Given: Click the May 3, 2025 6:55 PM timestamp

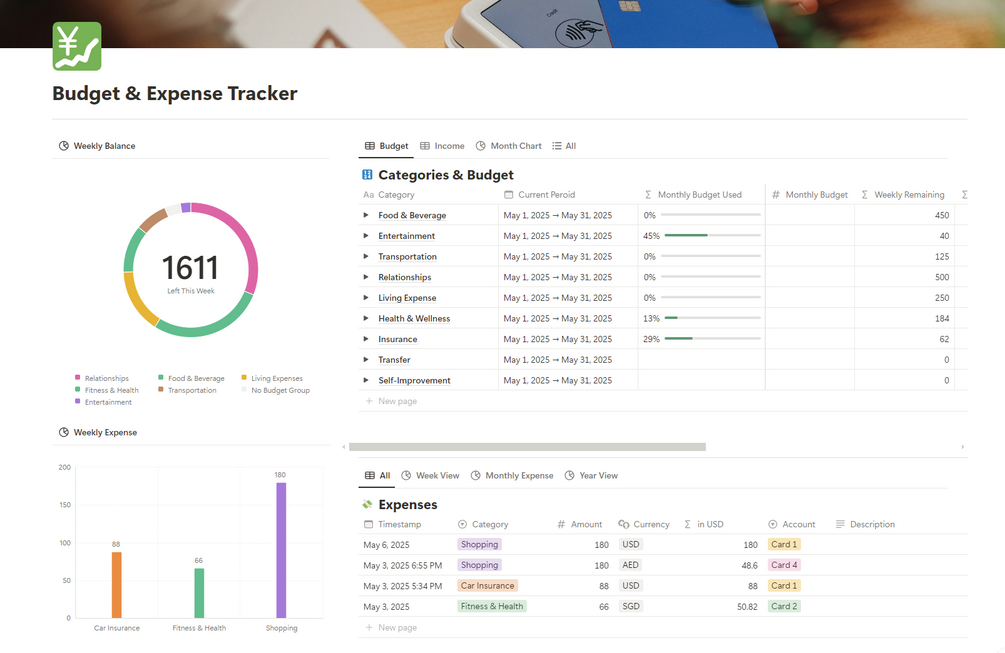Looking at the screenshot, I should [403, 566].
